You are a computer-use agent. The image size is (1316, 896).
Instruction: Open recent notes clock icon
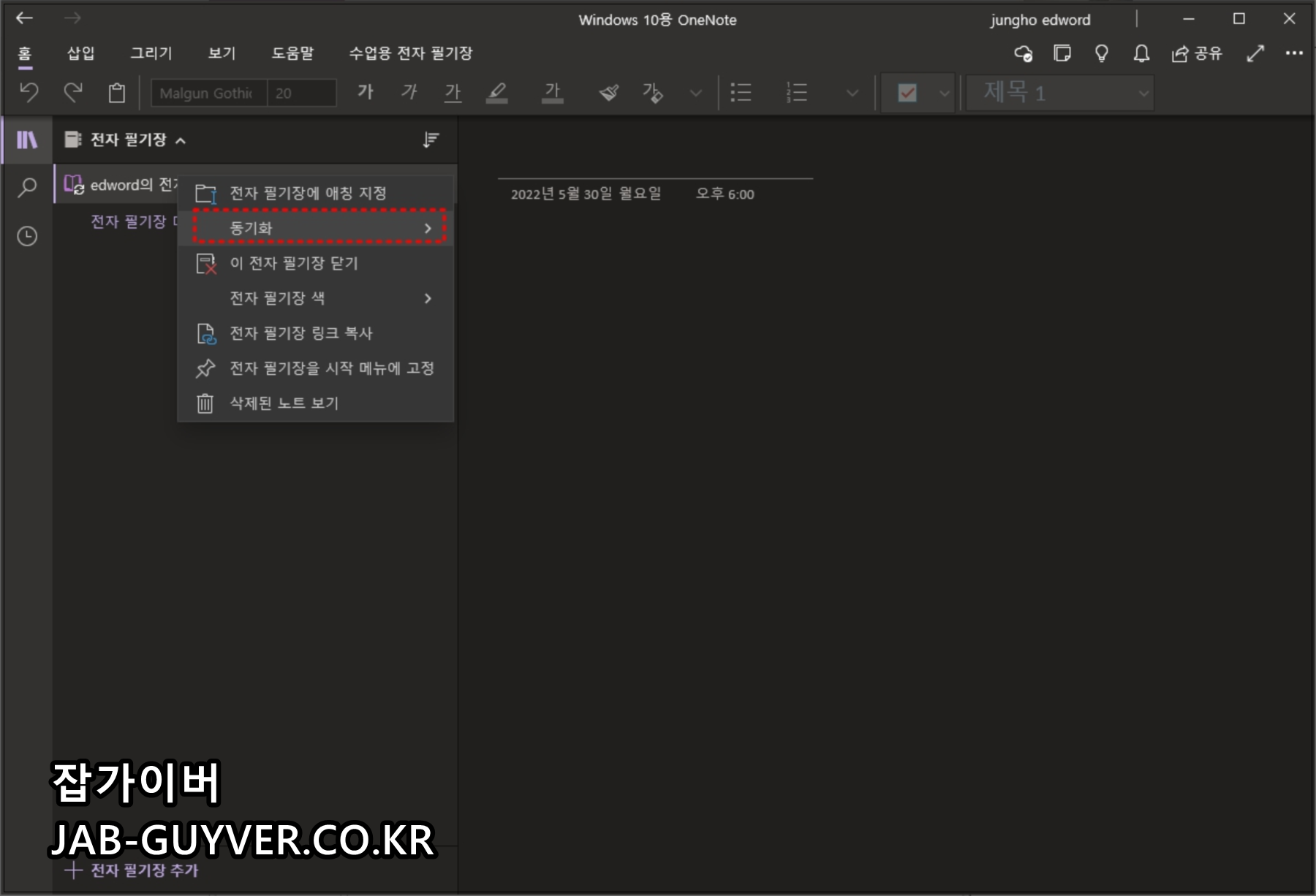pos(27,236)
